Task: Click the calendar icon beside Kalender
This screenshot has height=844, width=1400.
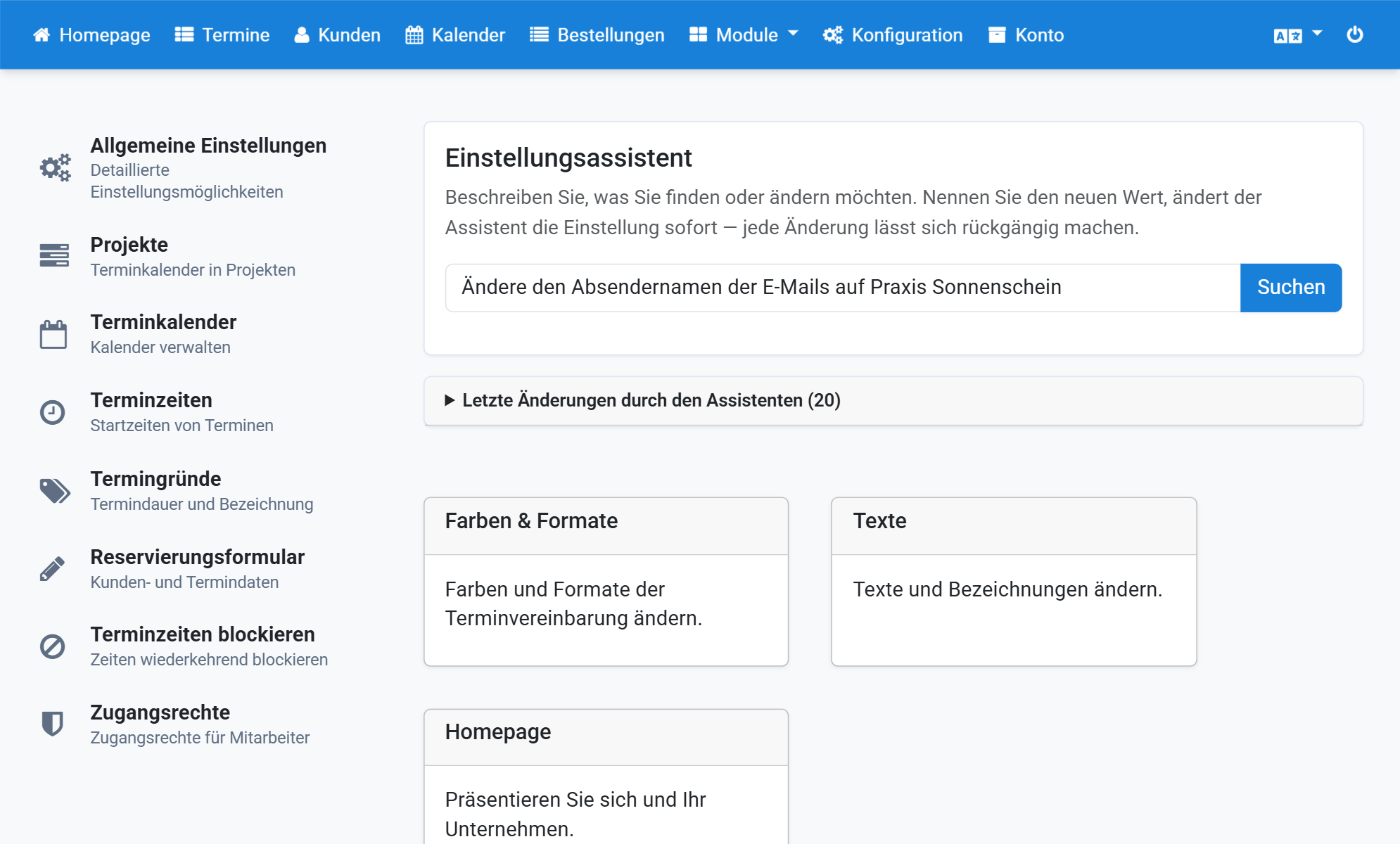Action: [414, 35]
